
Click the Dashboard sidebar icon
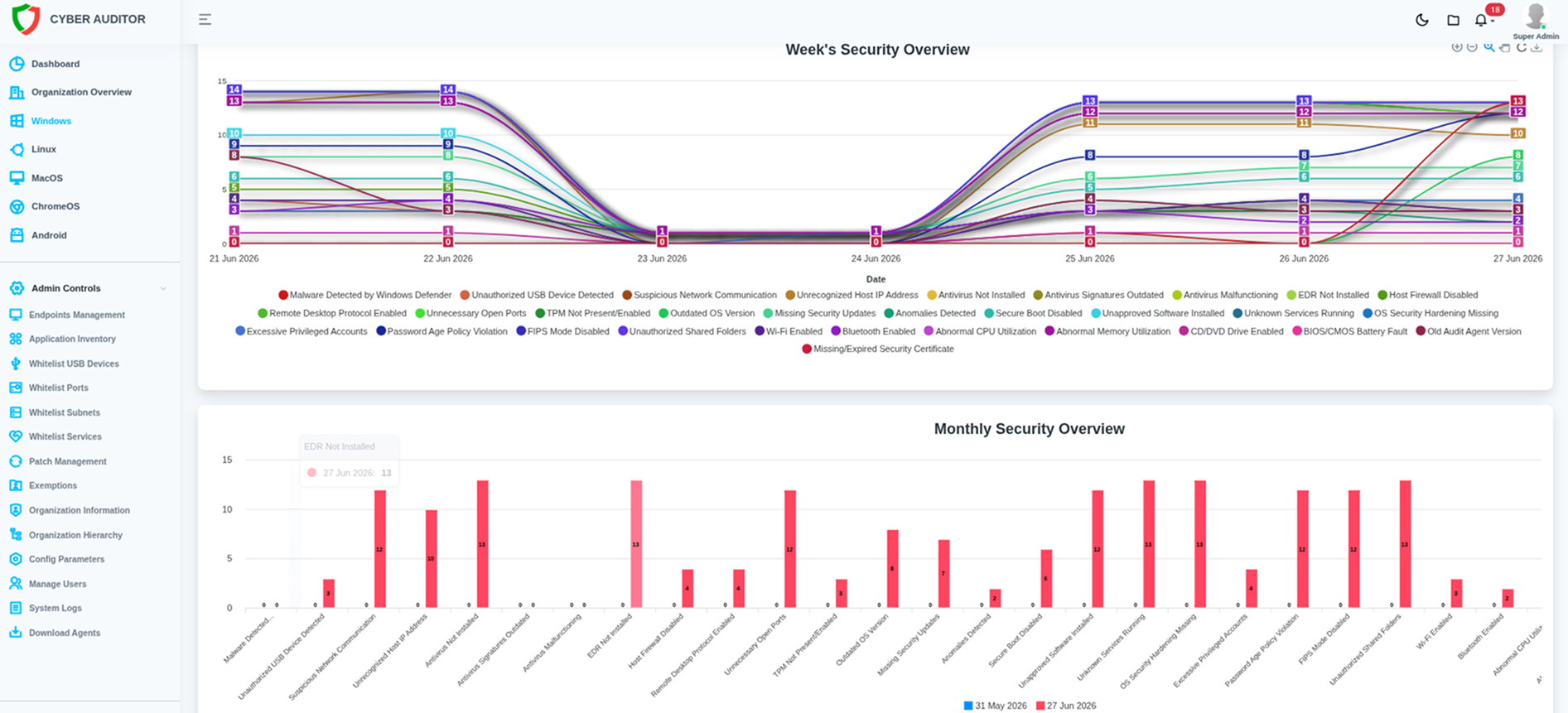point(17,64)
